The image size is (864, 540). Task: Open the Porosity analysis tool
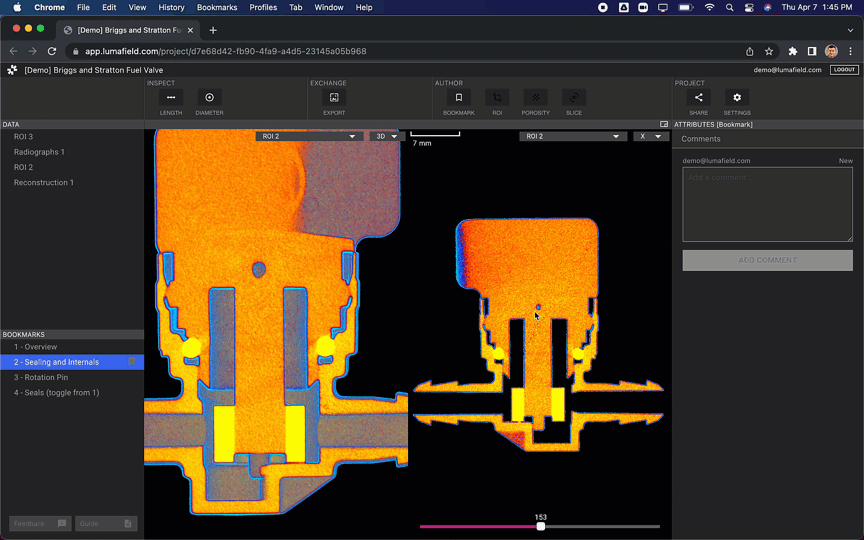point(535,98)
